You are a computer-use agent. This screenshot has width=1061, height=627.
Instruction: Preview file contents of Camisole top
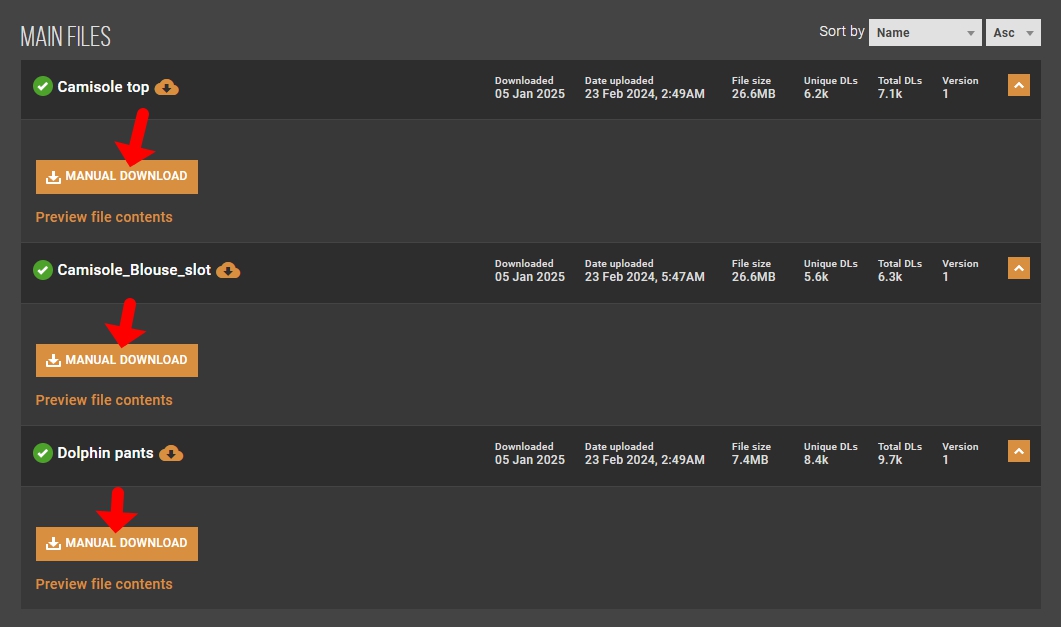tap(104, 217)
